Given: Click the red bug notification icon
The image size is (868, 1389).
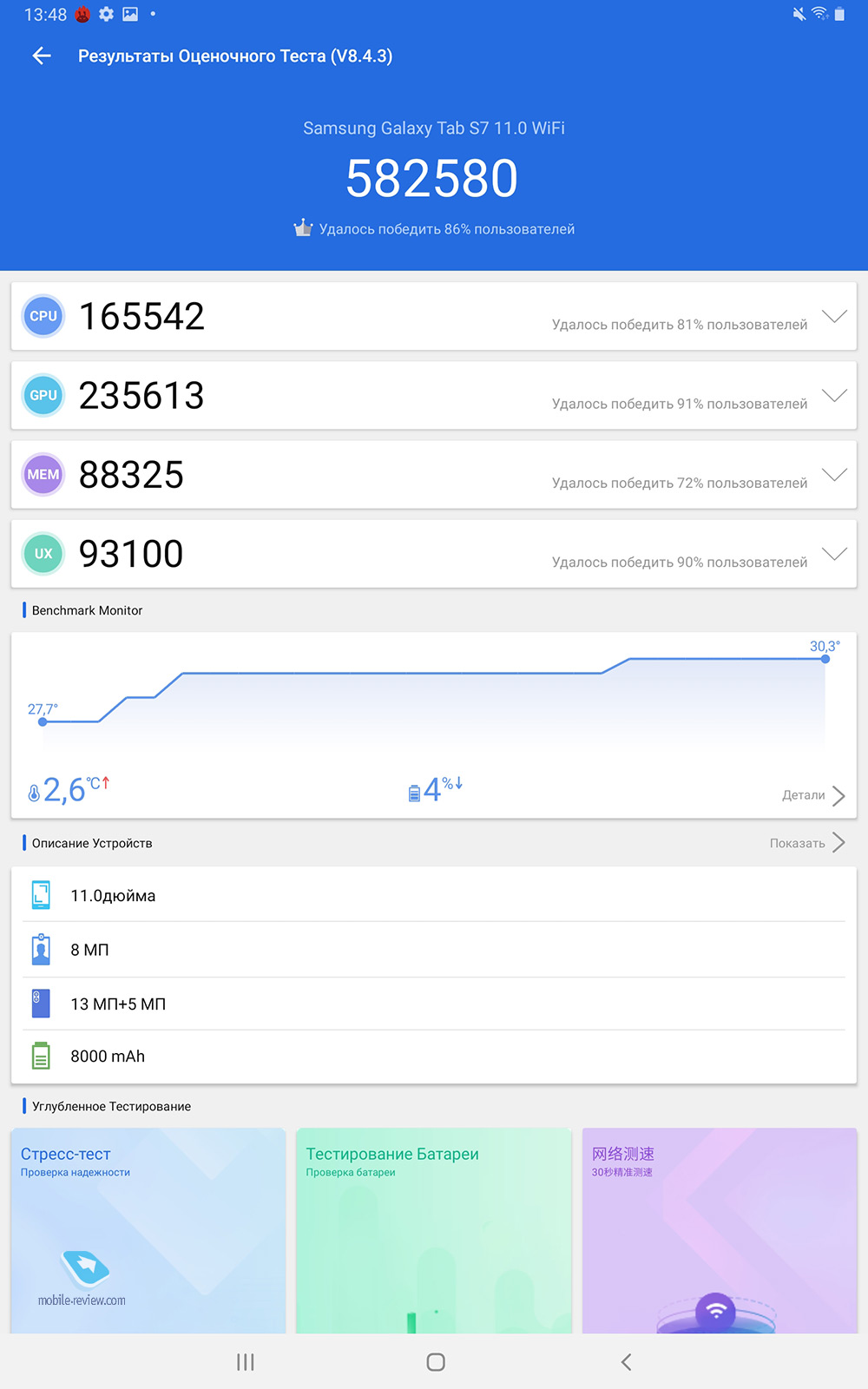Looking at the screenshot, I should point(82,14).
